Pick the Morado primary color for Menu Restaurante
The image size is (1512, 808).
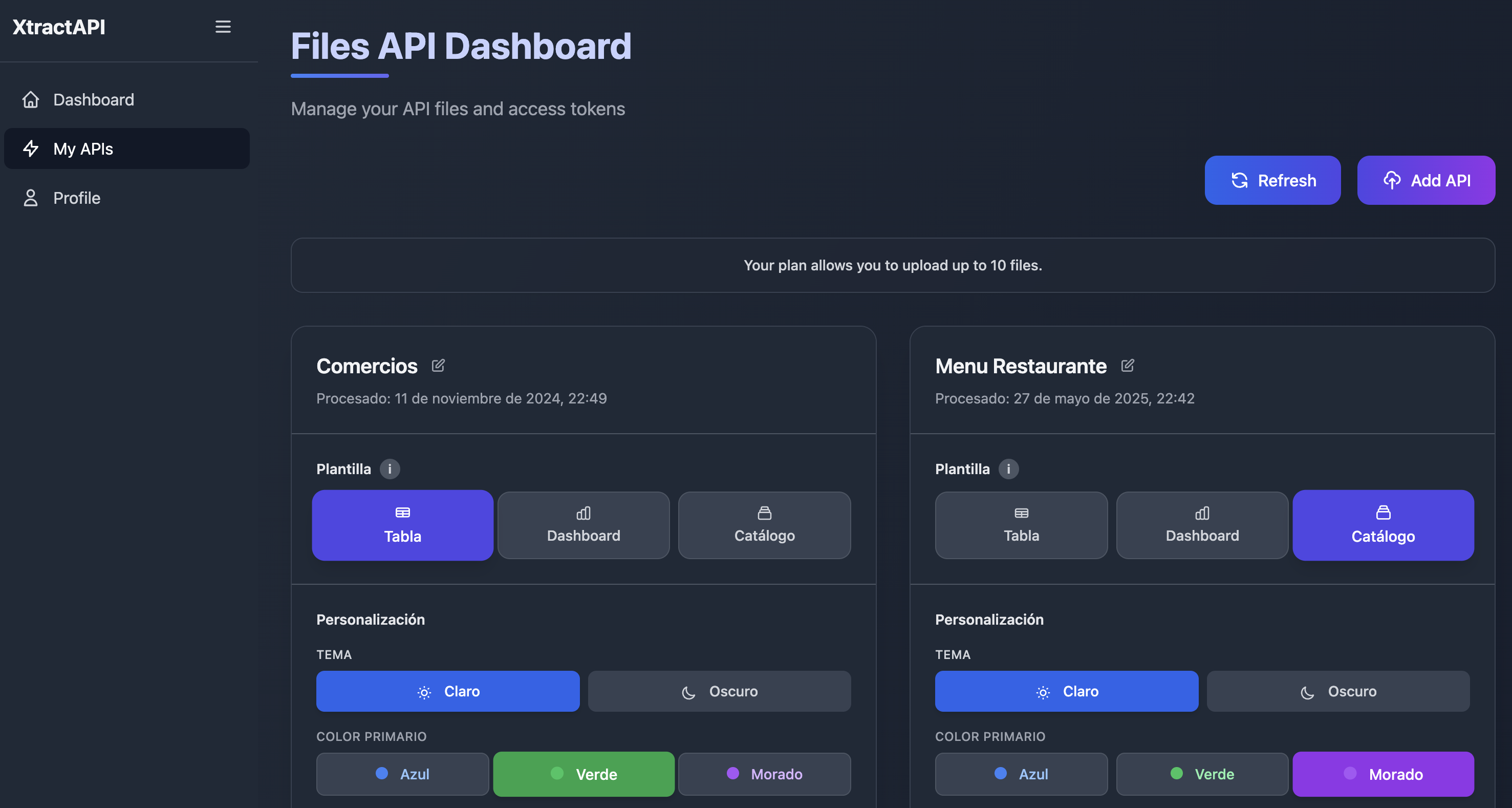1384,774
